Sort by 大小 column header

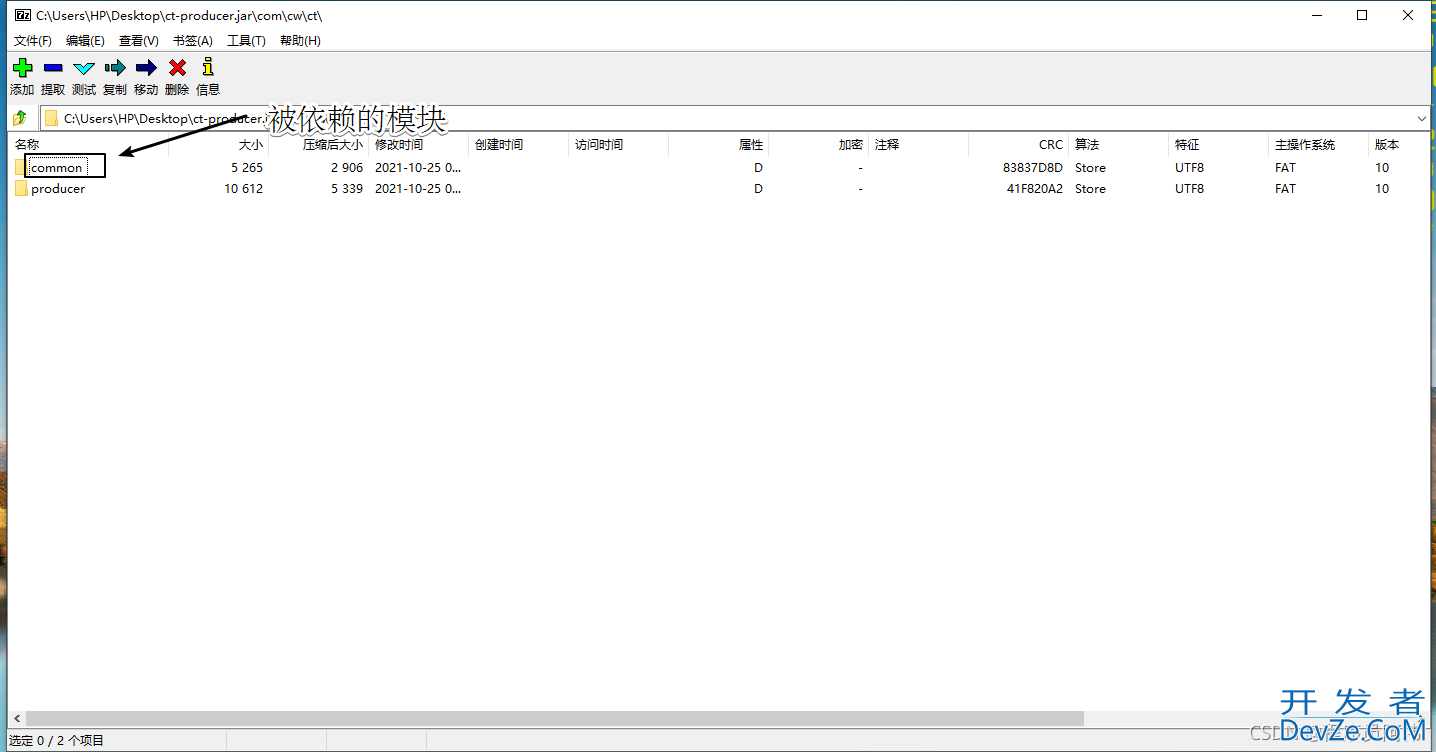coord(250,145)
